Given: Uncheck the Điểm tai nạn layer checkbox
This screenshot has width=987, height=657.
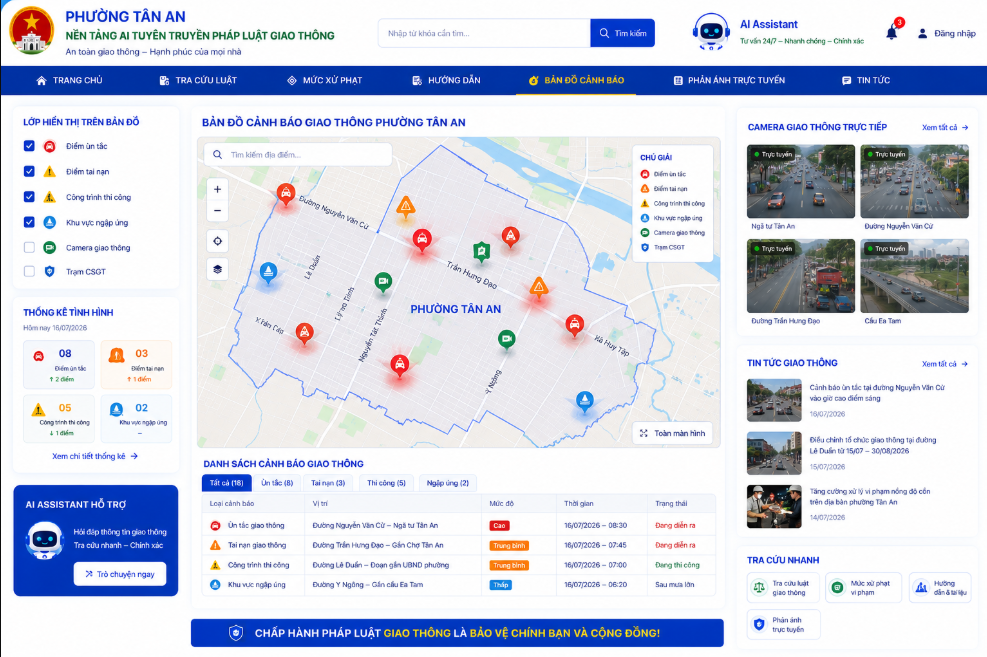Looking at the screenshot, I should click(x=29, y=171).
